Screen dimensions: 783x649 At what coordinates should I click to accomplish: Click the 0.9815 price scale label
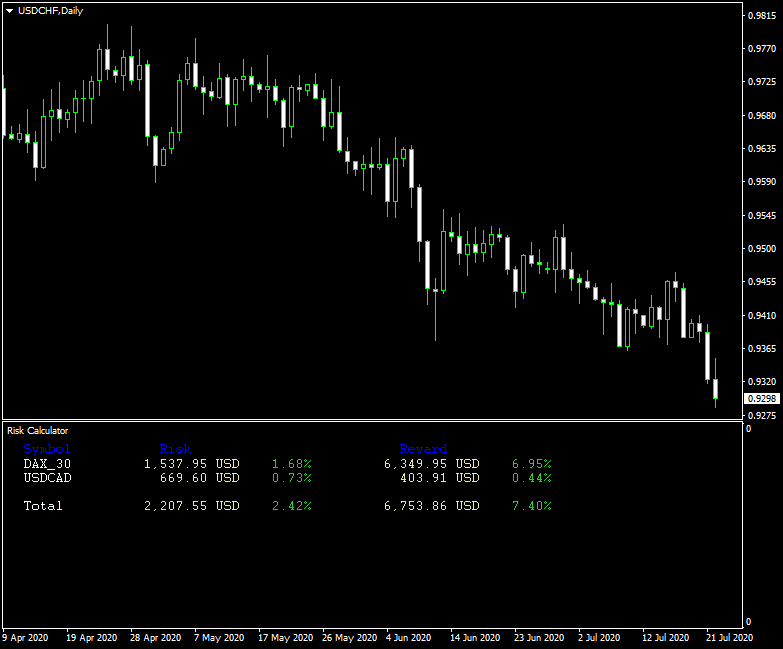pos(762,16)
